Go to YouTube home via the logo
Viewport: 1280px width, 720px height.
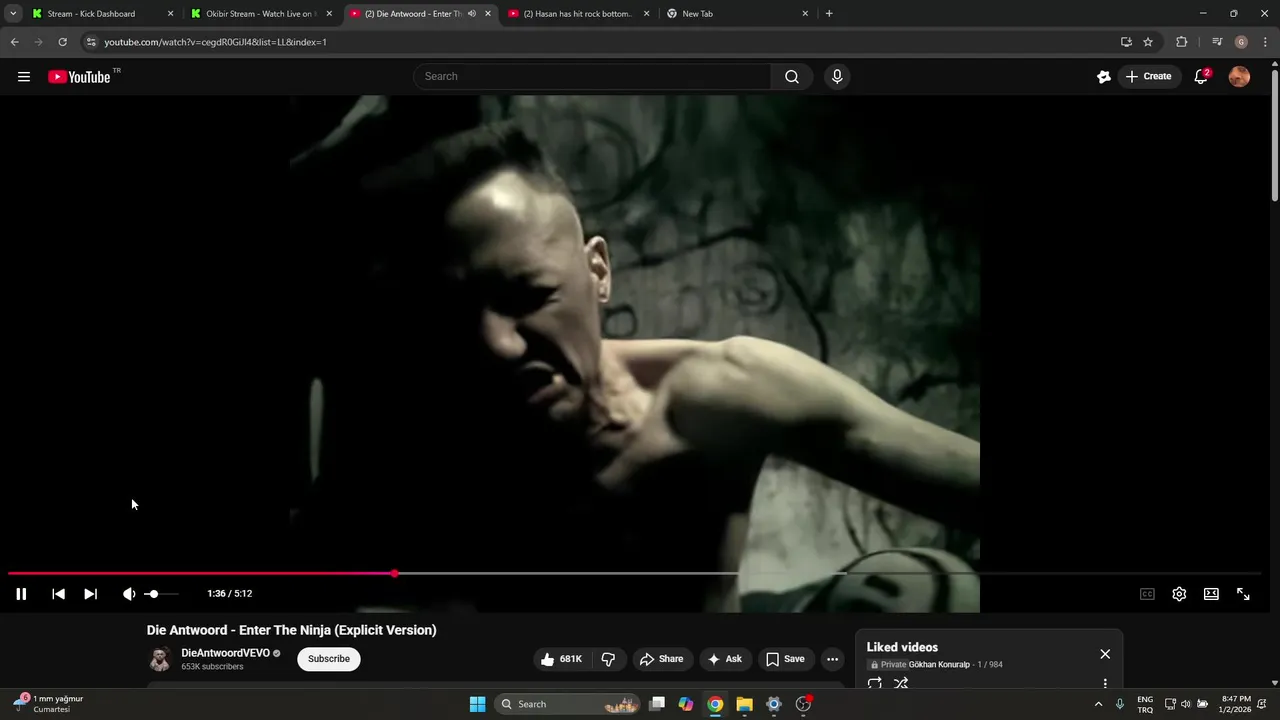(79, 77)
